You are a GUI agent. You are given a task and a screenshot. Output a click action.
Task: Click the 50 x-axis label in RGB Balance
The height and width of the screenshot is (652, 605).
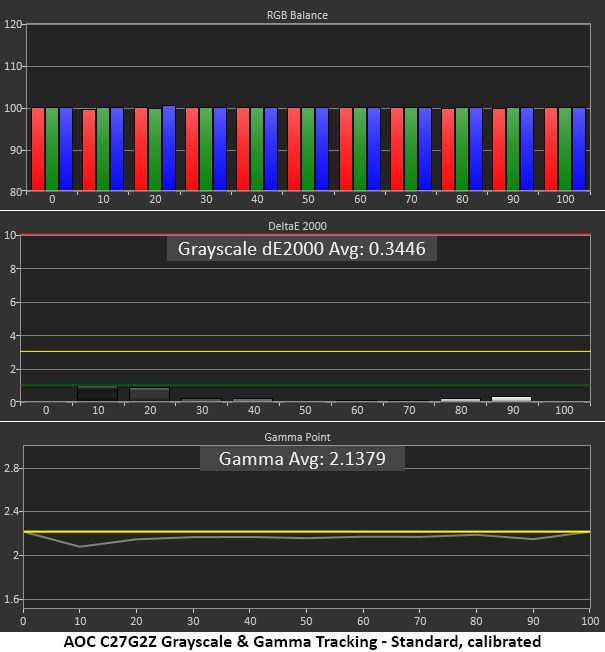pyautogui.click(x=308, y=199)
